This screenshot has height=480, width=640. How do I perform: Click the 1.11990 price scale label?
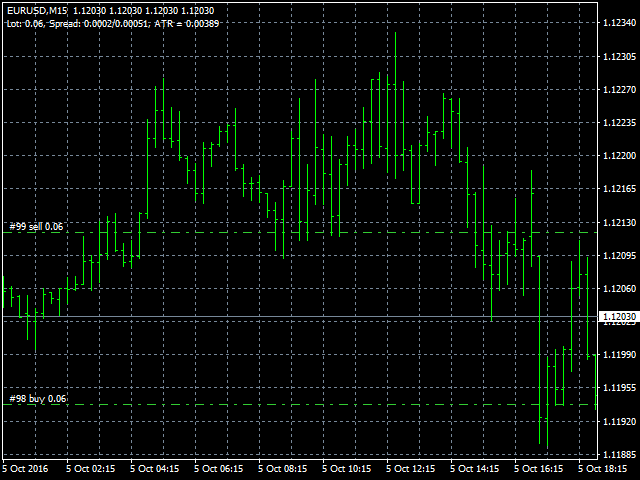click(x=620, y=355)
